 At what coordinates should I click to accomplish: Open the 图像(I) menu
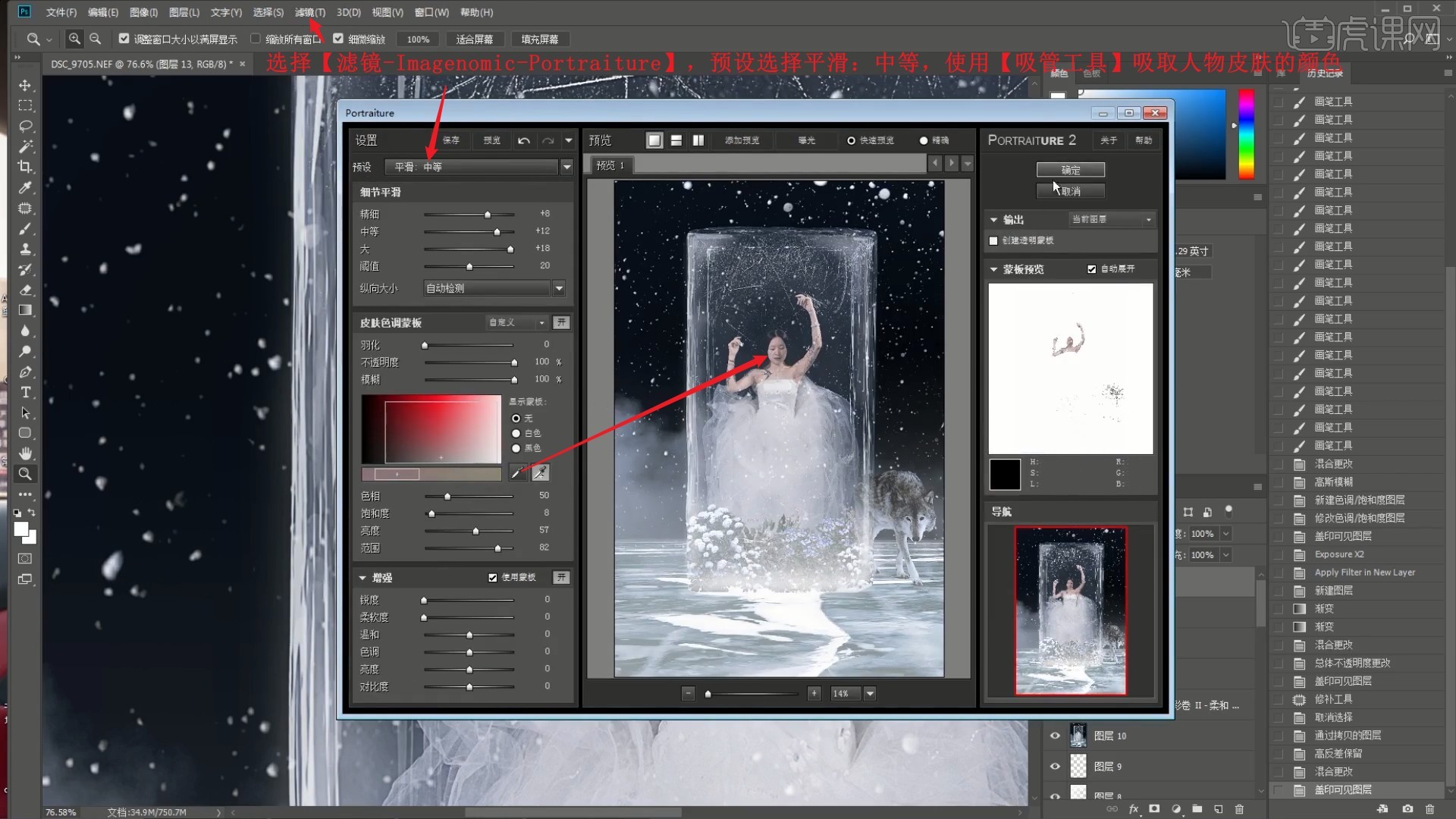[x=143, y=12]
